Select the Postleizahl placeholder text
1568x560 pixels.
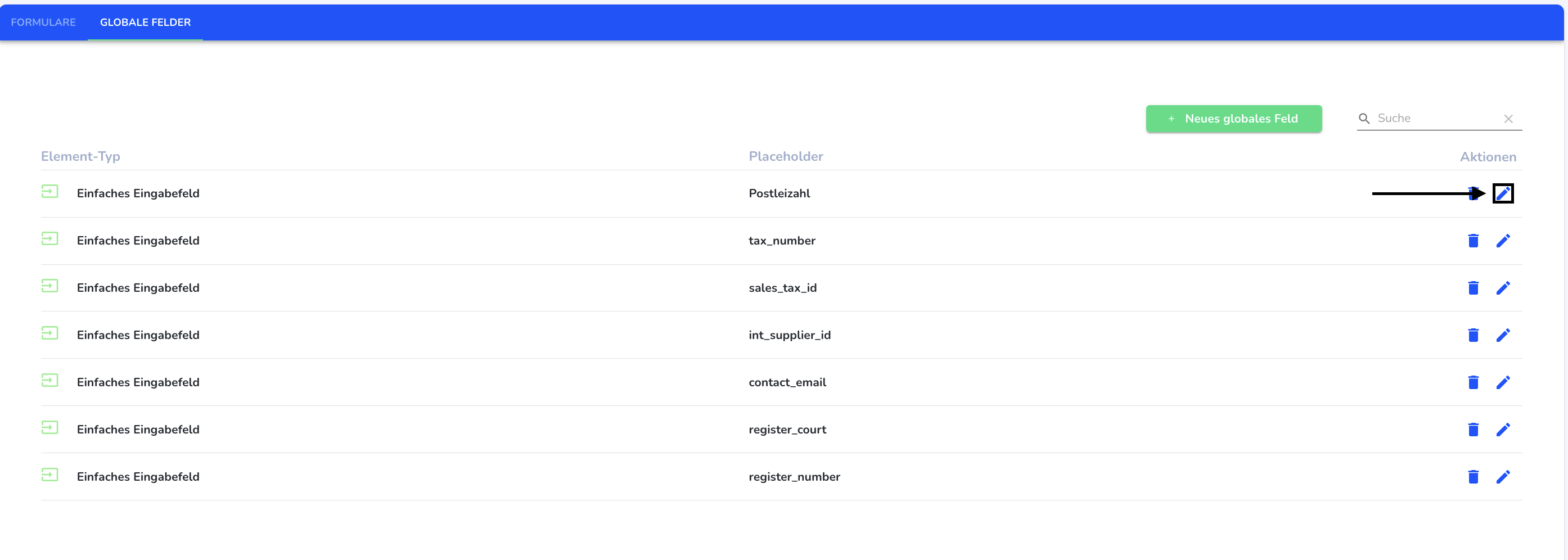click(778, 193)
